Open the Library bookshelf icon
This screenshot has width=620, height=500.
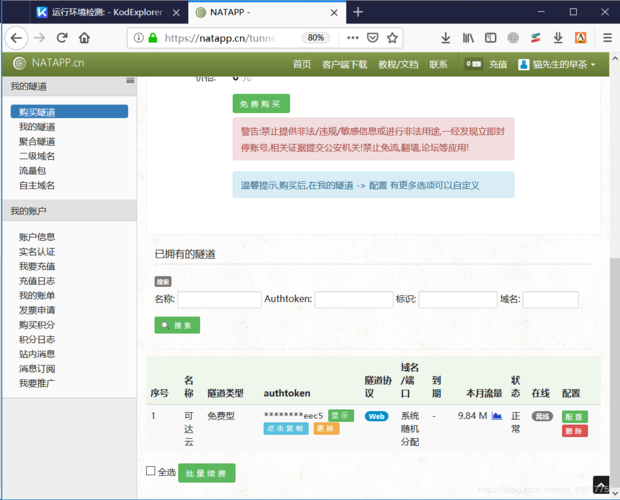pos(468,38)
